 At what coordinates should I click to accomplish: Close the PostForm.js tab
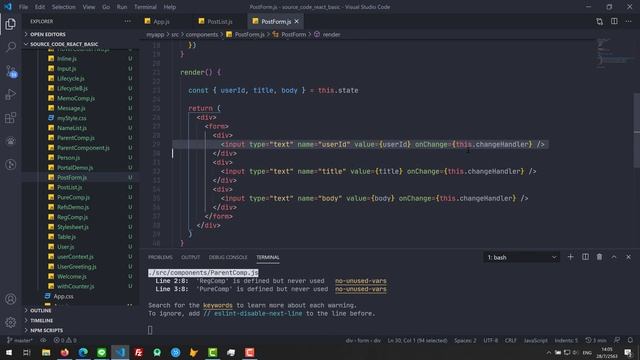[x=297, y=21]
